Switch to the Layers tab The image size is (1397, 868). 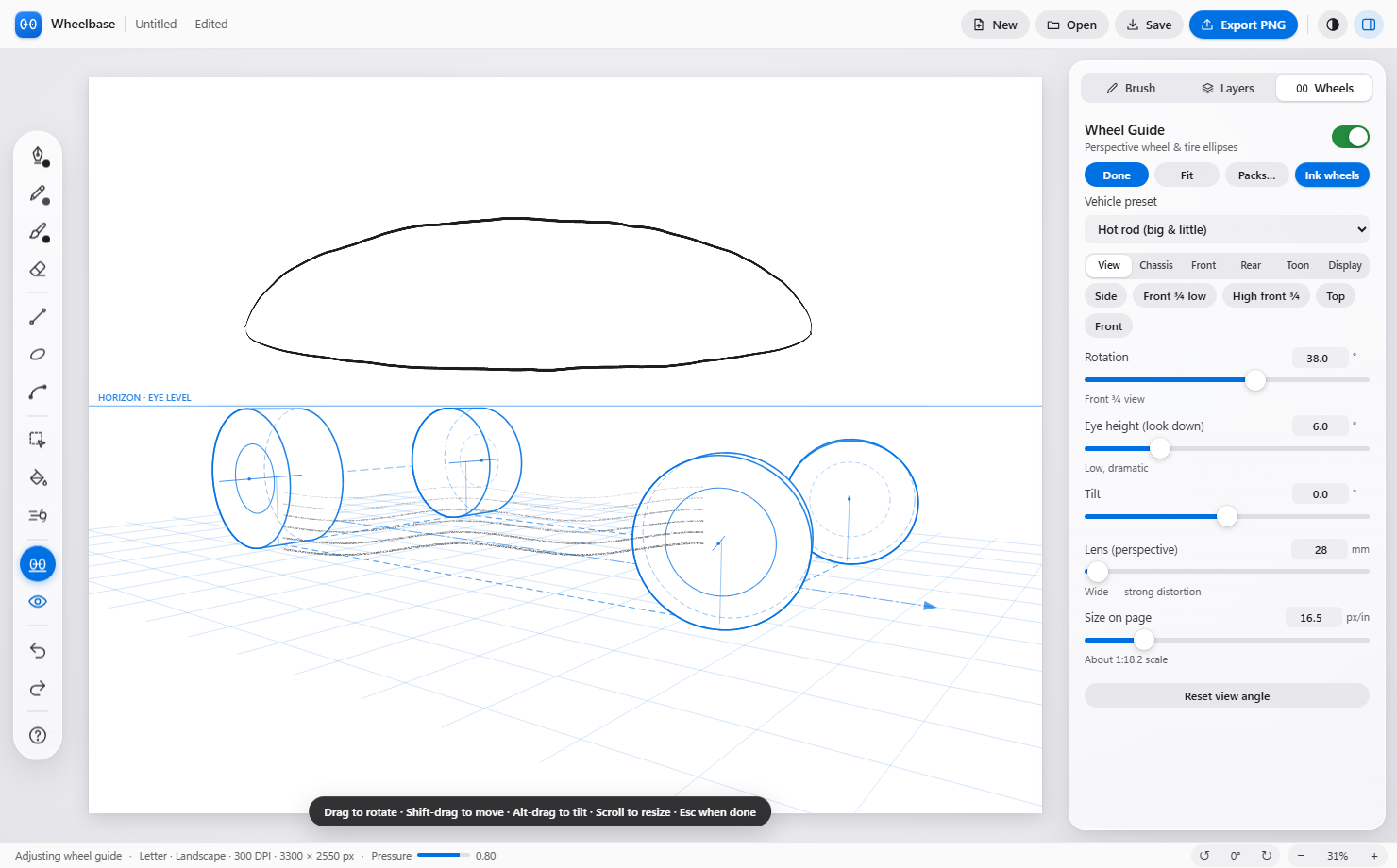pos(1227,88)
